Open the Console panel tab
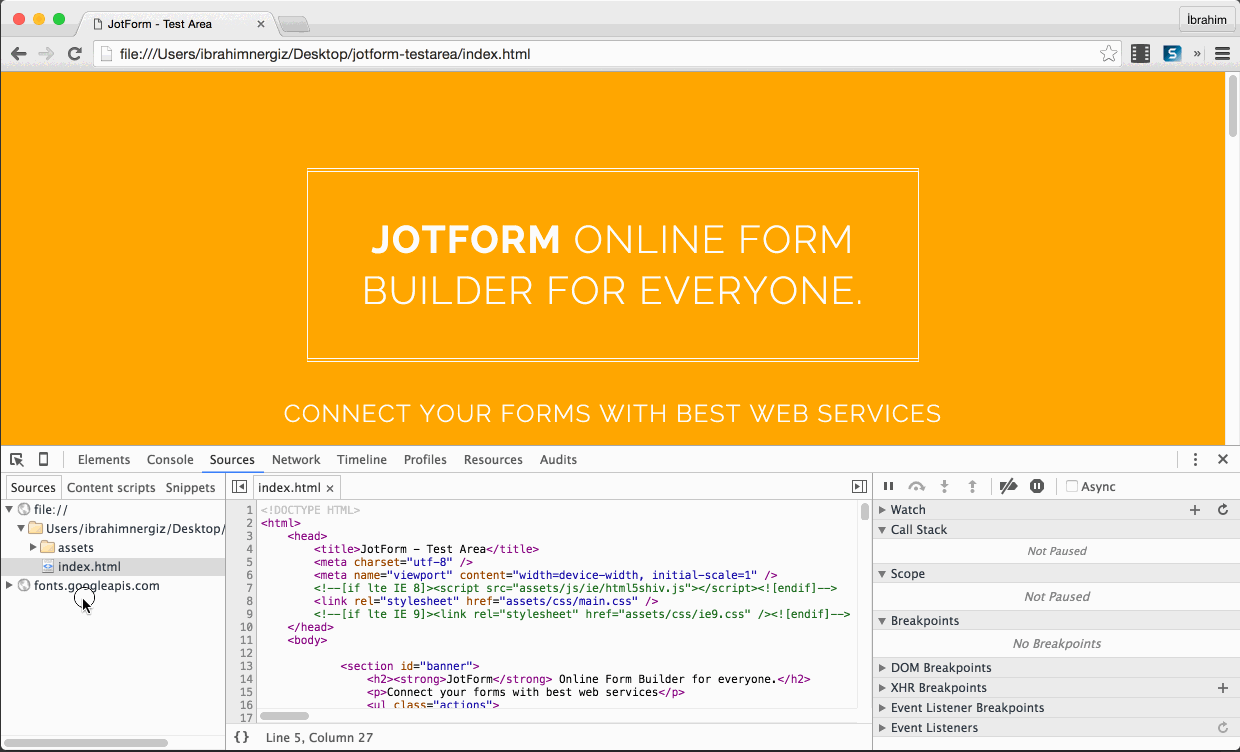This screenshot has width=1240, height=752. click(x=170, y=460)
